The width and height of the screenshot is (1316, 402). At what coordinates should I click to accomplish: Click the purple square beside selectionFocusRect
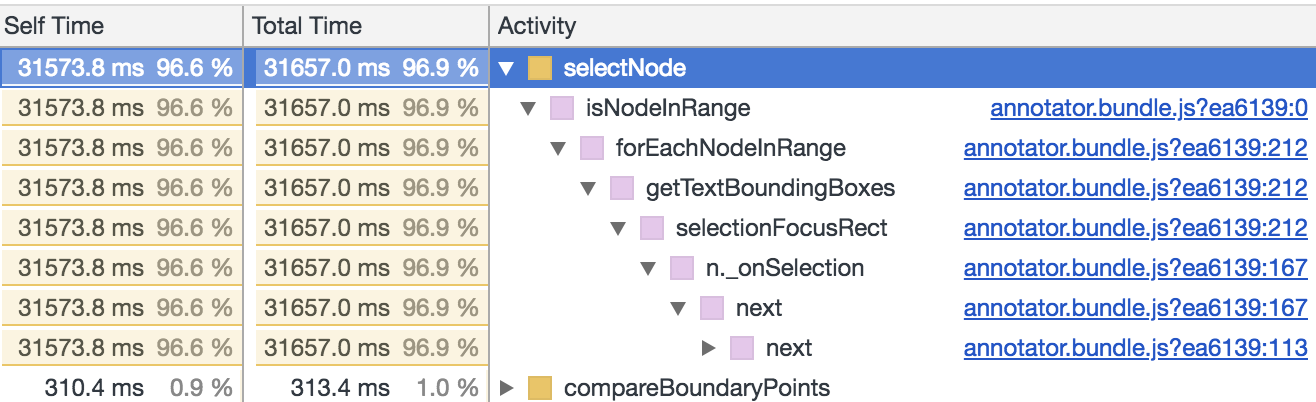click(x=652, y=228)
